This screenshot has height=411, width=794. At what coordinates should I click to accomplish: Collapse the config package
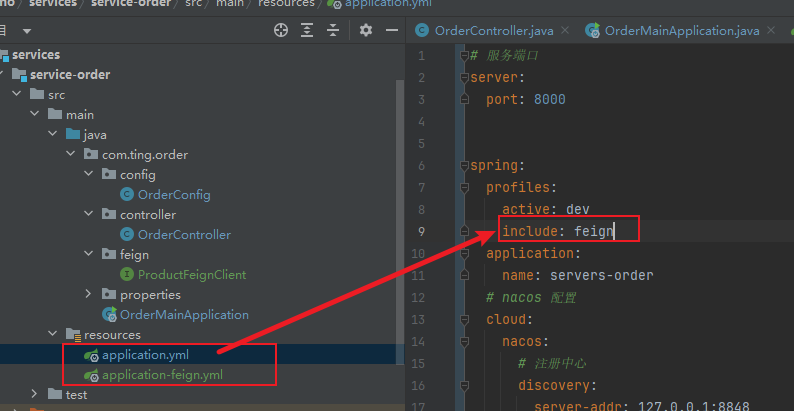coord(89,174)
